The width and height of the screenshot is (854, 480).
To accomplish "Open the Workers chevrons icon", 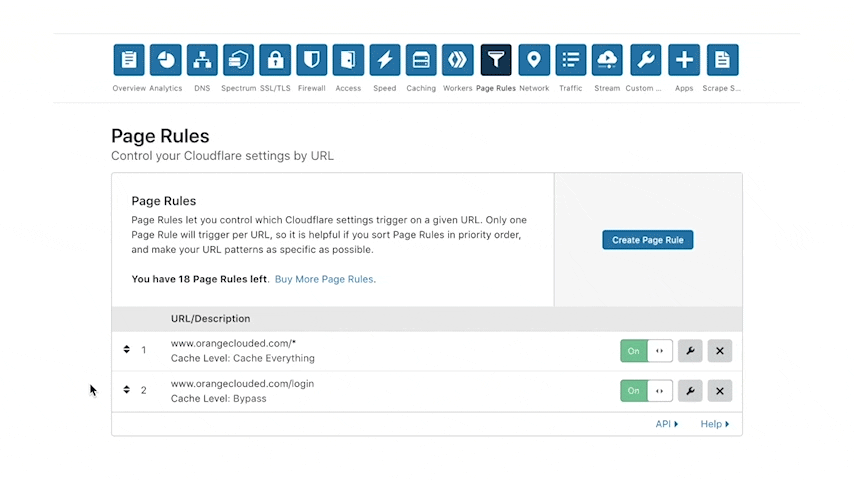I will pyautogui.click(x=458, y=60).
